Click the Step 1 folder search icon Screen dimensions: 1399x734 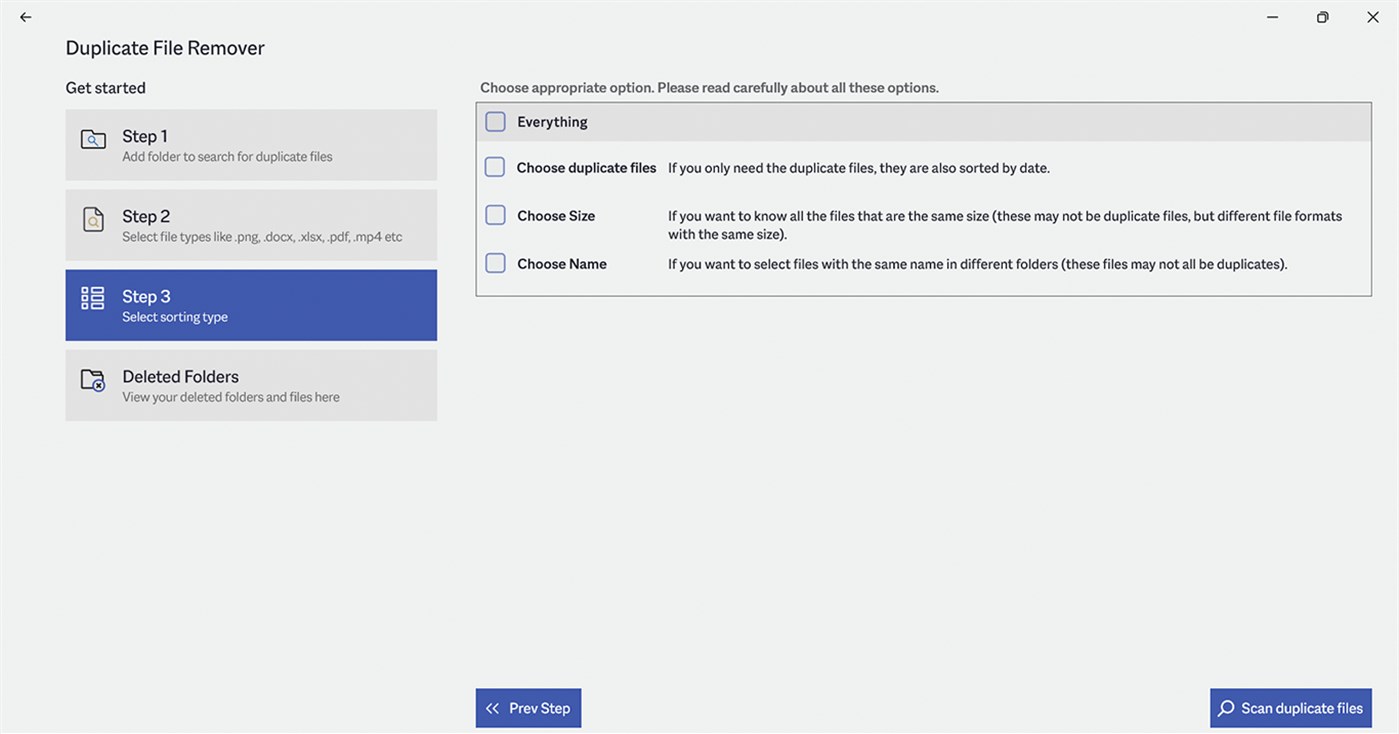(x=93, y=140)
